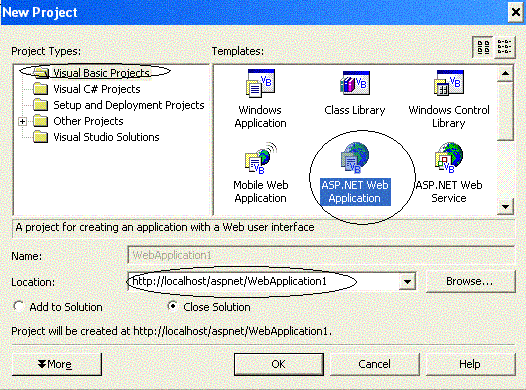Select Visual Basic Projects label in tree
This screenshot has width=526, height=390.
tap(101, 73)
